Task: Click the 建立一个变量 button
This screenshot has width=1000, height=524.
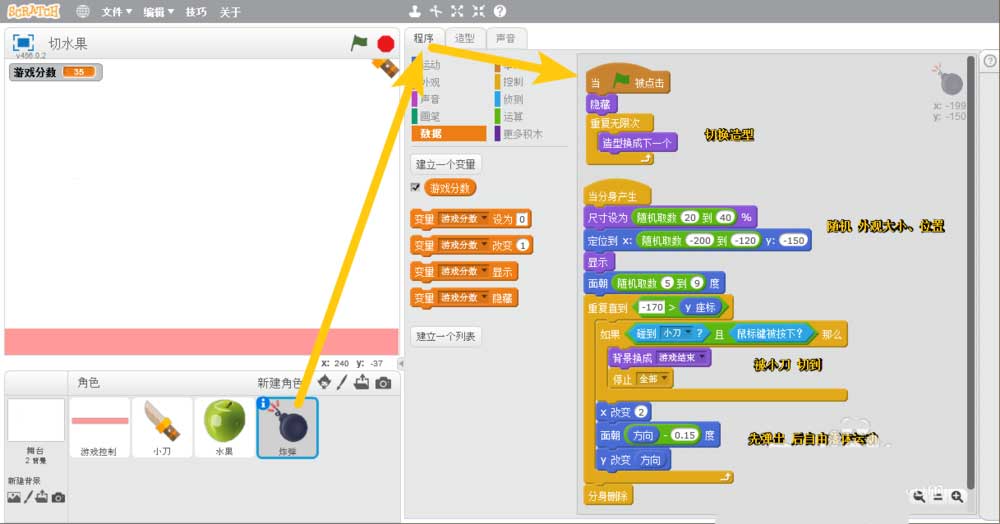Action: 446,163
